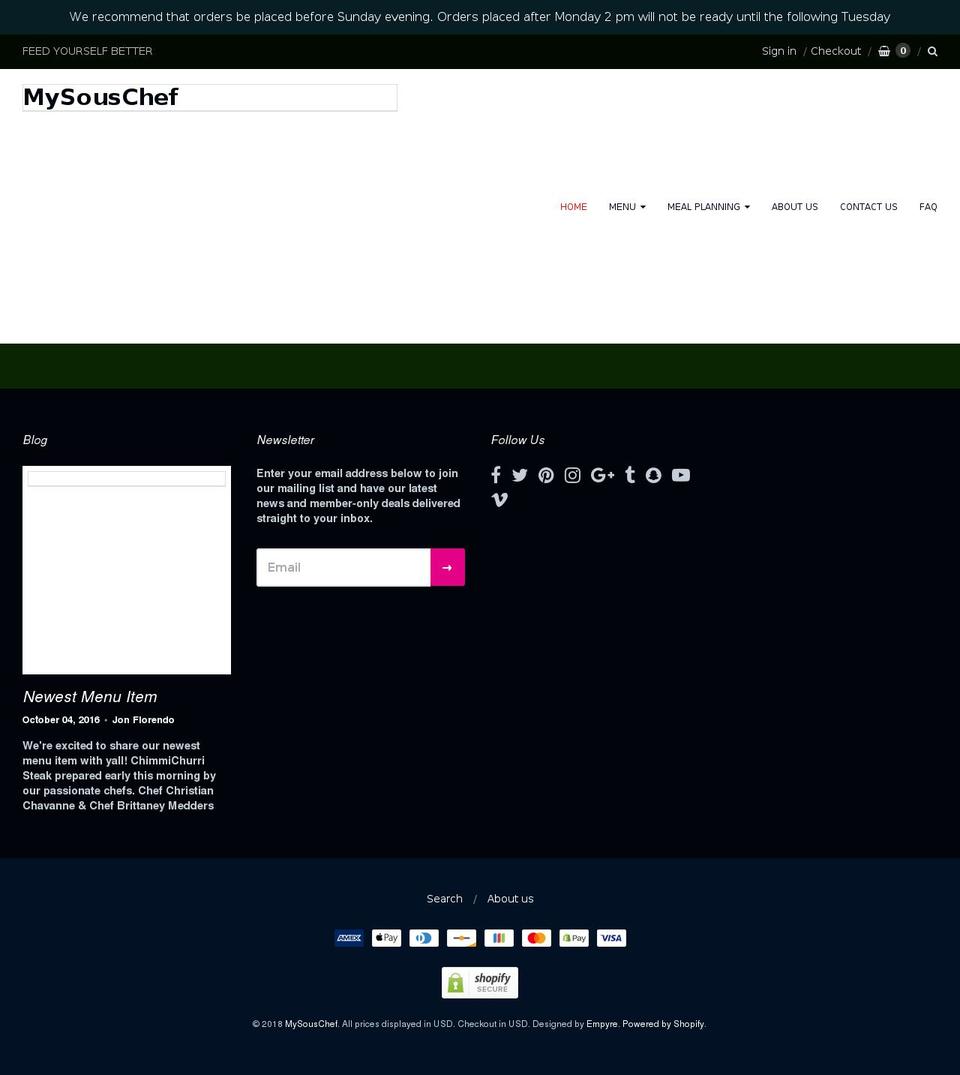This screenshot has height=1075, width=960.
Task: Click the Empyre designer link
Action: click(601, 1024)
